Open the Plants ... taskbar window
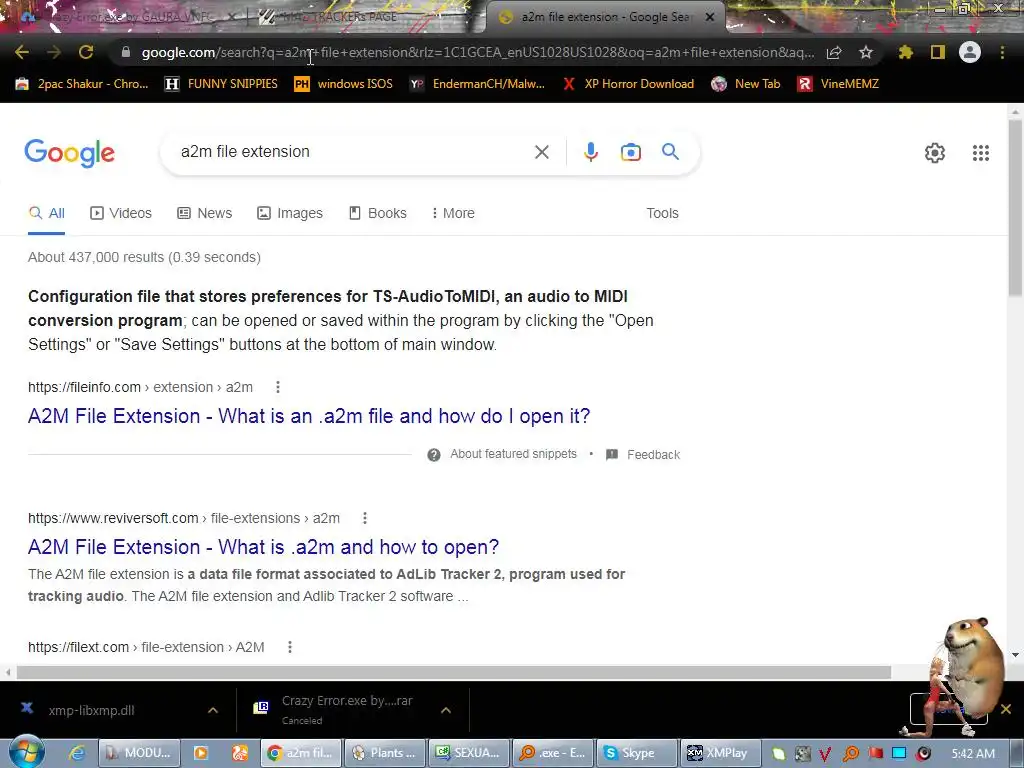 (x=385, y=753)
